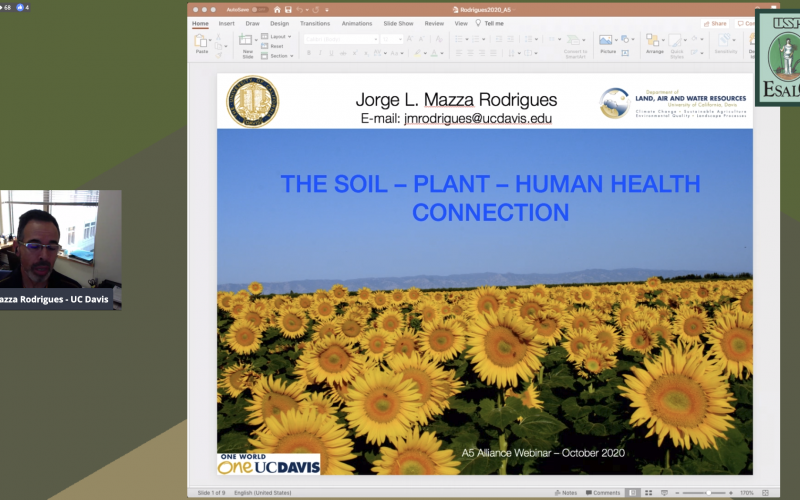Fit slide to current window
Screen dimensions: 800x500
click(765, 493)
